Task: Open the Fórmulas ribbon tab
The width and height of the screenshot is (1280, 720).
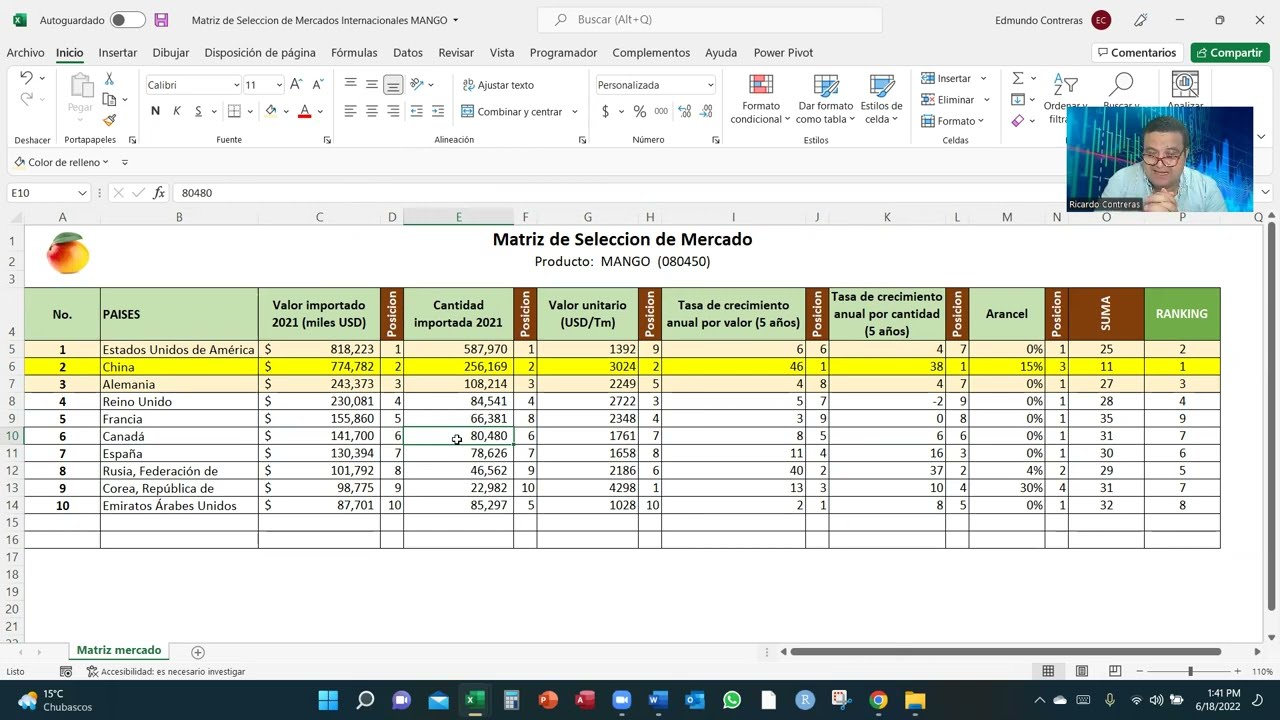Action: [x=354, y=53]
